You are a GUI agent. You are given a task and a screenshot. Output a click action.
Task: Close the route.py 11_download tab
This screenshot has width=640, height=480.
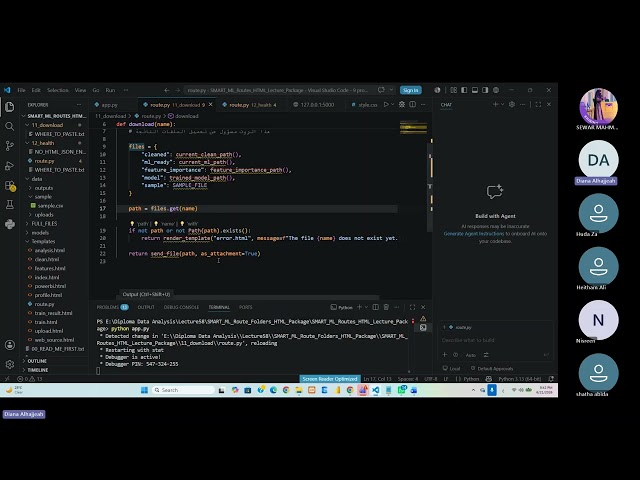point(211,104)
